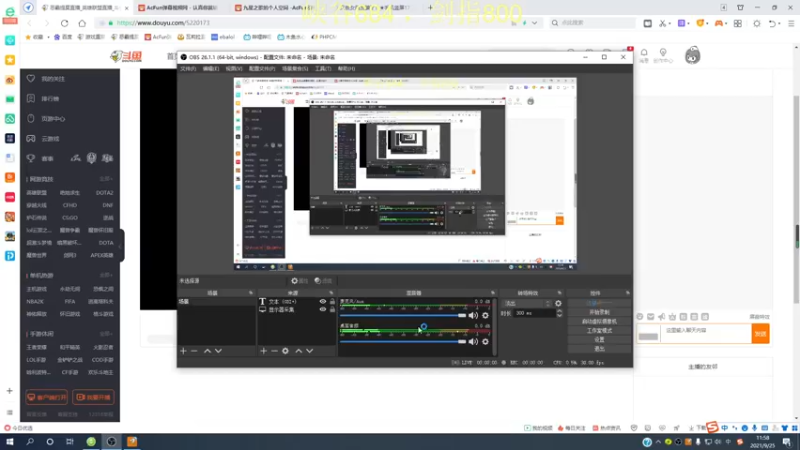Click 退出 in OBS controls
The height and width of the screenshot is (450, 800).
pos(599,349)
